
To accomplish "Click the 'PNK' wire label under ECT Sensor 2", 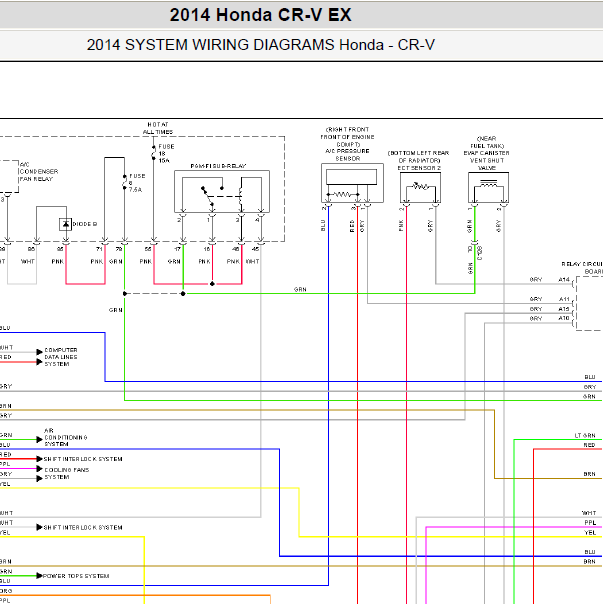I will click(x=401, y=225).
